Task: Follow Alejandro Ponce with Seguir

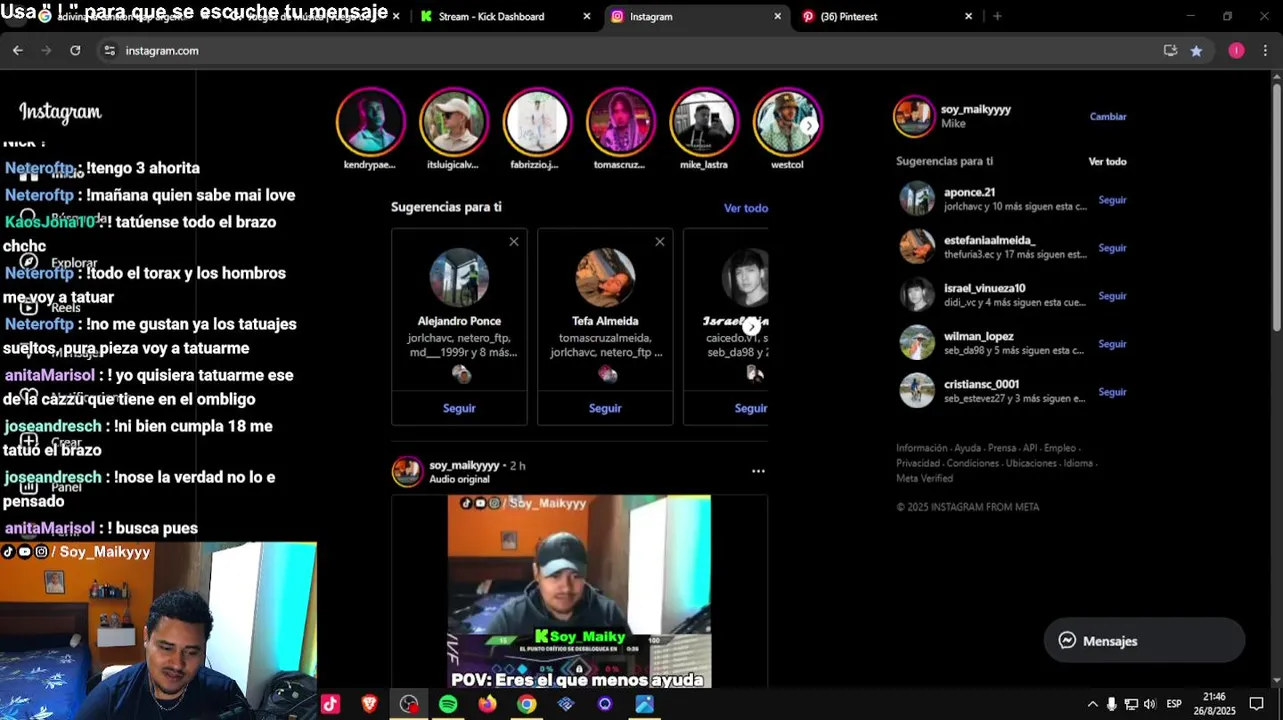Action: pos(459,408)
